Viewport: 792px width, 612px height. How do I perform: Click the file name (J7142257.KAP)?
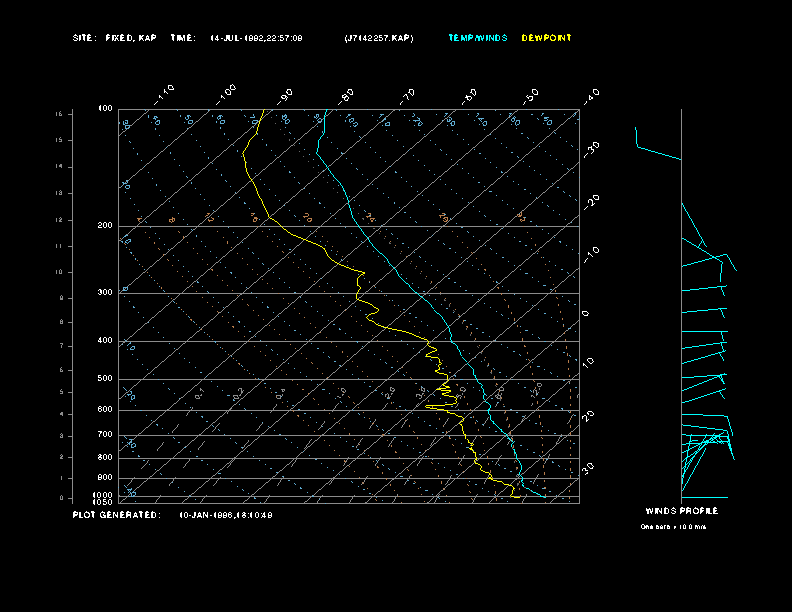click(379, 38)
